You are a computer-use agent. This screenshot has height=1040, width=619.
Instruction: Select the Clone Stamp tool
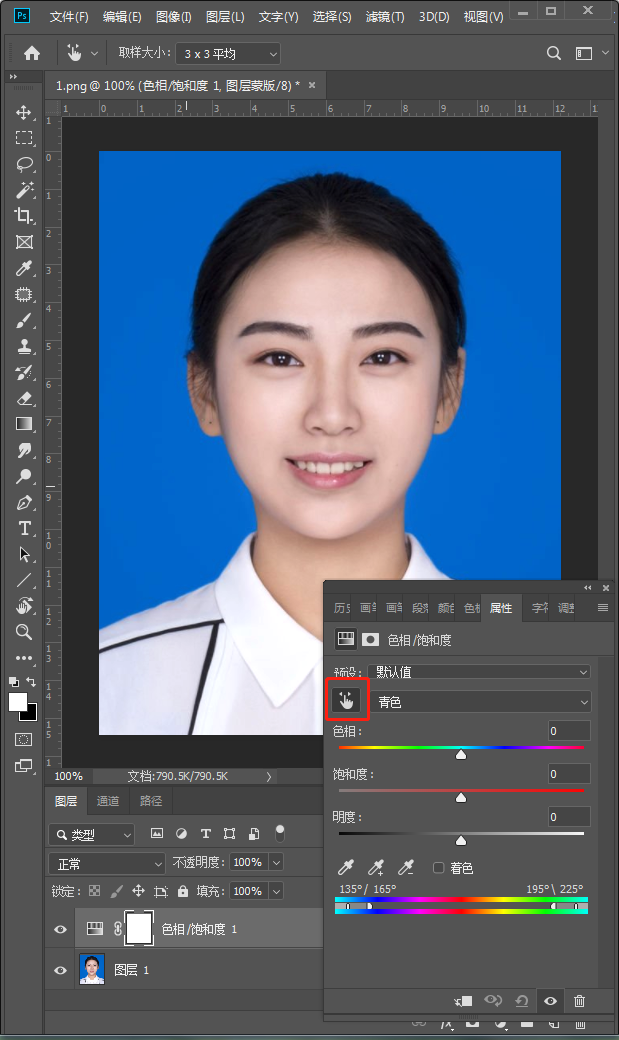25,346
